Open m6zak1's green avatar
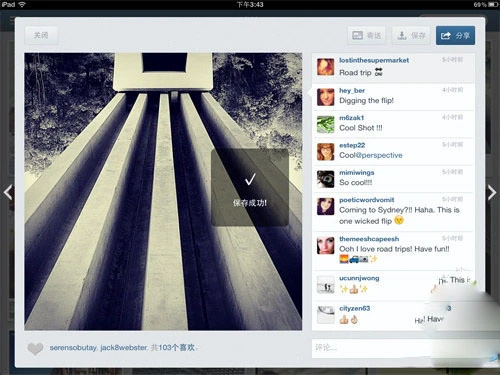Screen dimensions: 500x375 click(x=325, y=124)
